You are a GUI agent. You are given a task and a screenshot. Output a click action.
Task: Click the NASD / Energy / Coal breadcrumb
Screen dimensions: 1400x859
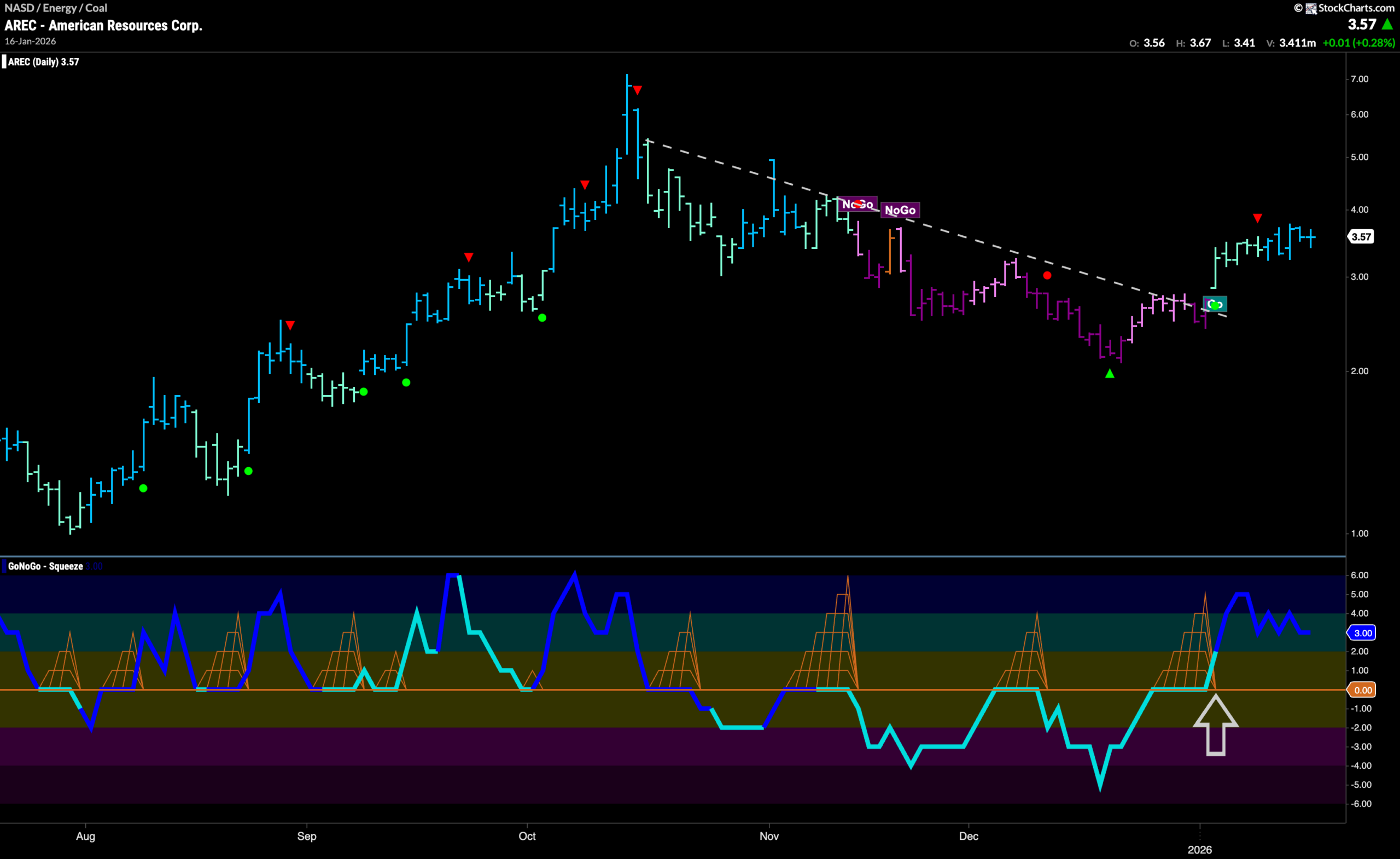click(x=56, y=8)
